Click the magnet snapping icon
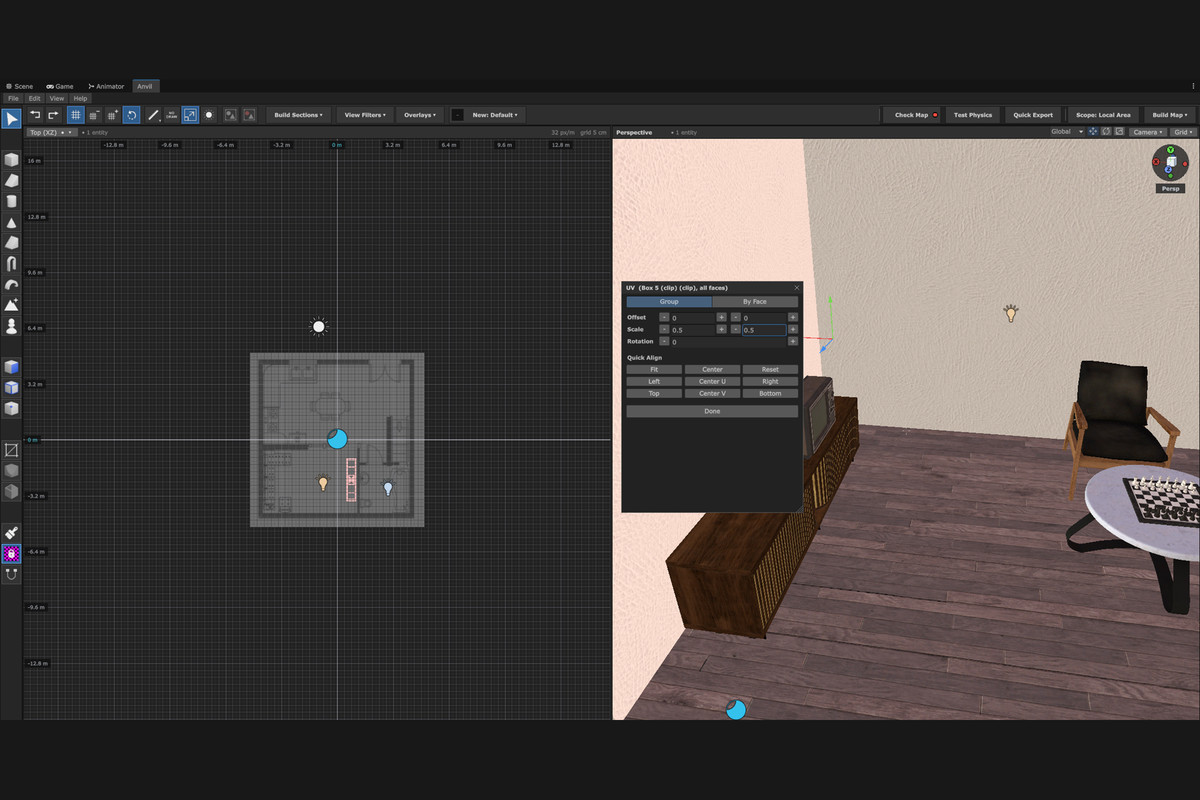Screen dimensions: 1200x800 (11, 575)
